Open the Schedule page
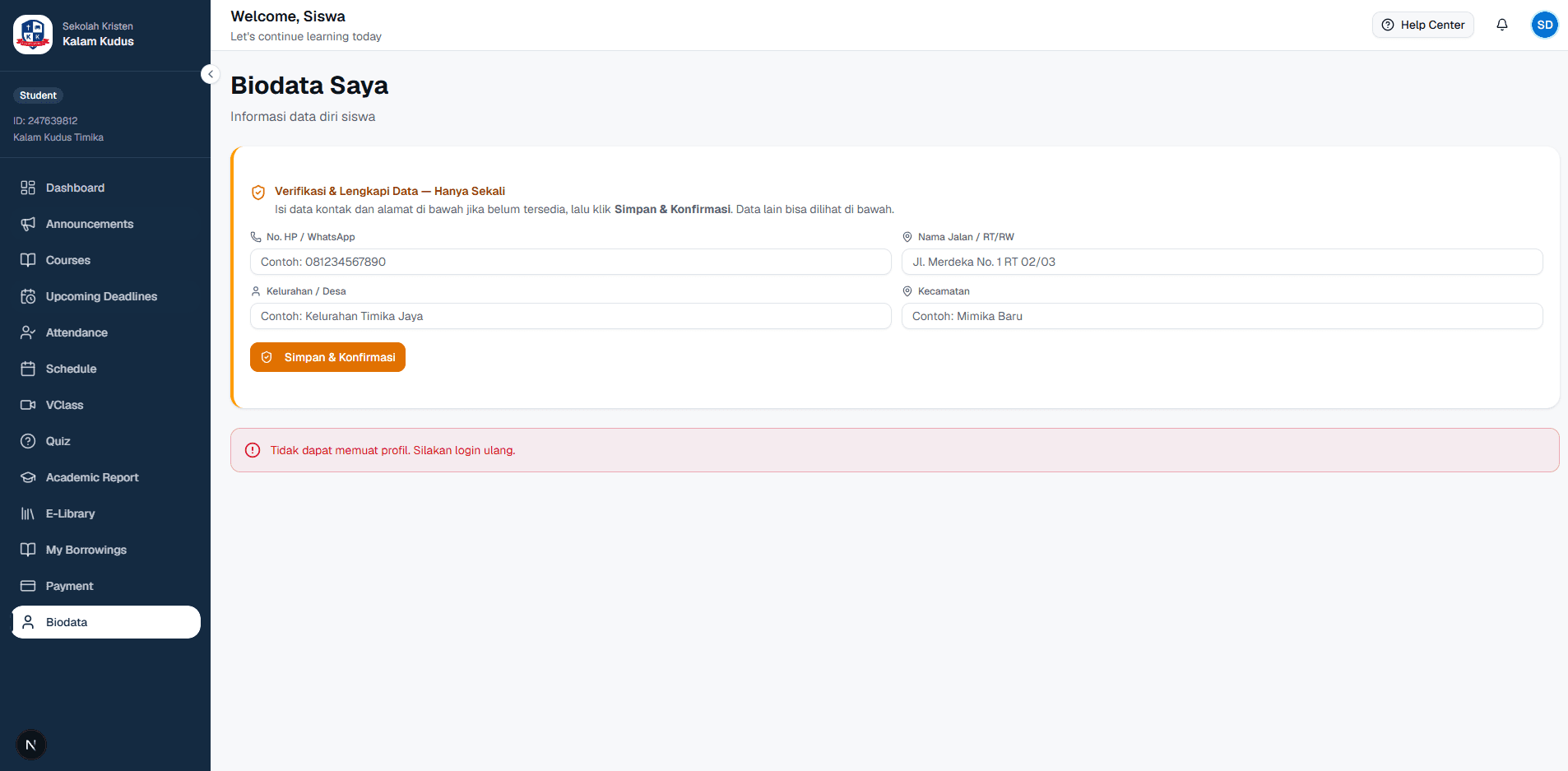 tap(71, 369)
